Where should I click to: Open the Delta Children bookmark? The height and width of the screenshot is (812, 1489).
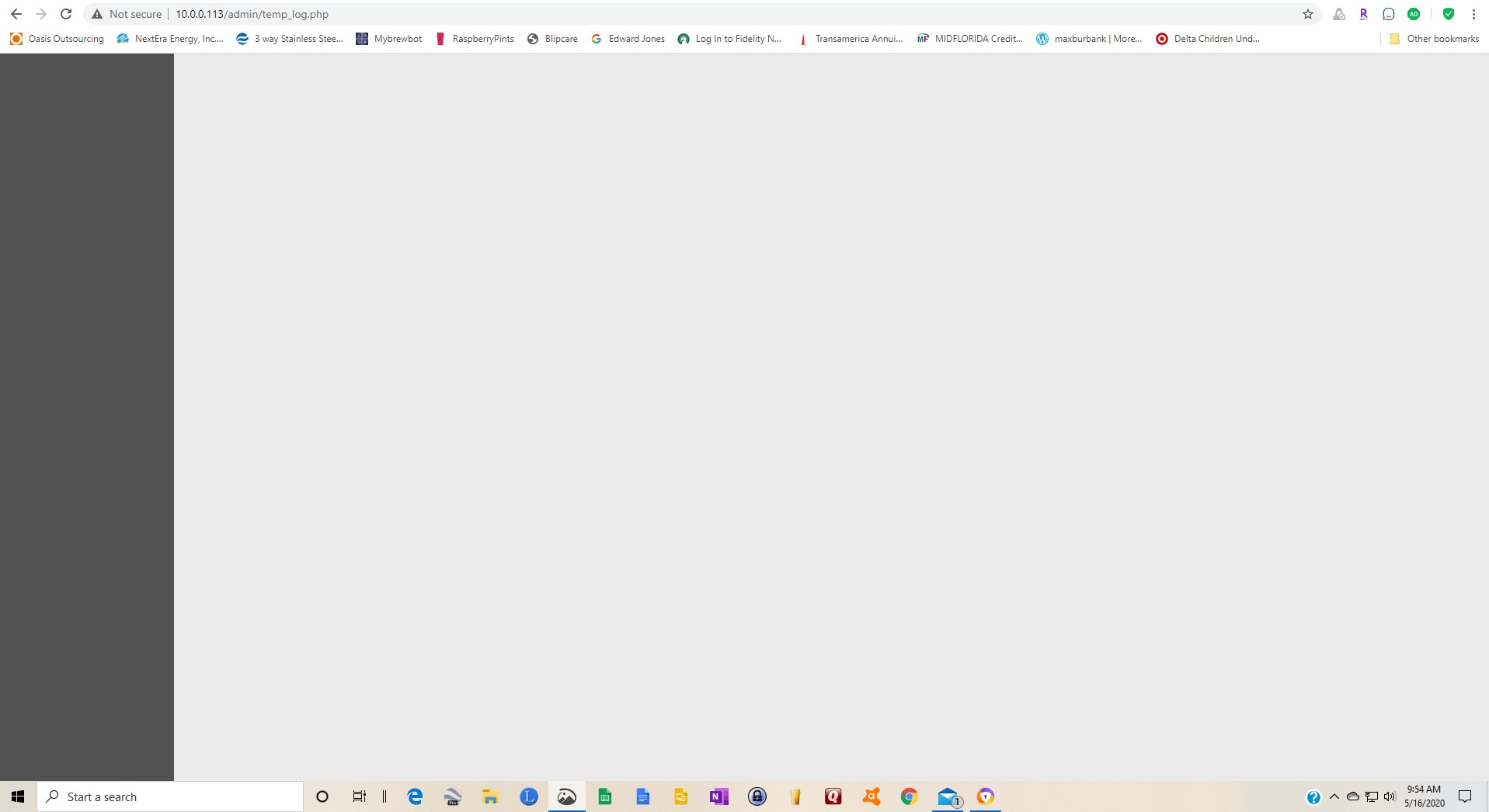pyautogui.click(x=1208, y=39)
